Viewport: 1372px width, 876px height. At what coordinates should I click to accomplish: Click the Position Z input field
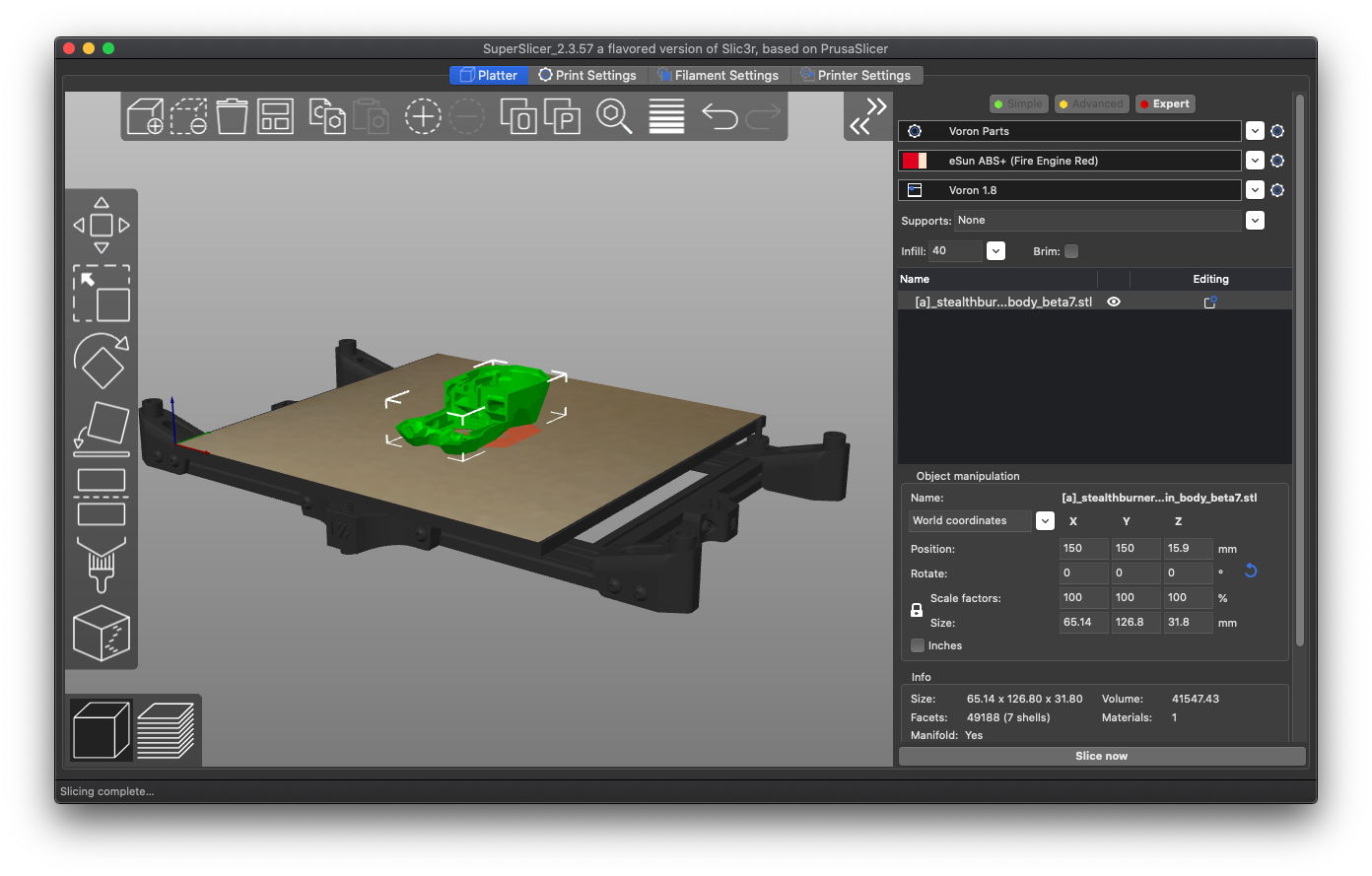pos(1188,548)
